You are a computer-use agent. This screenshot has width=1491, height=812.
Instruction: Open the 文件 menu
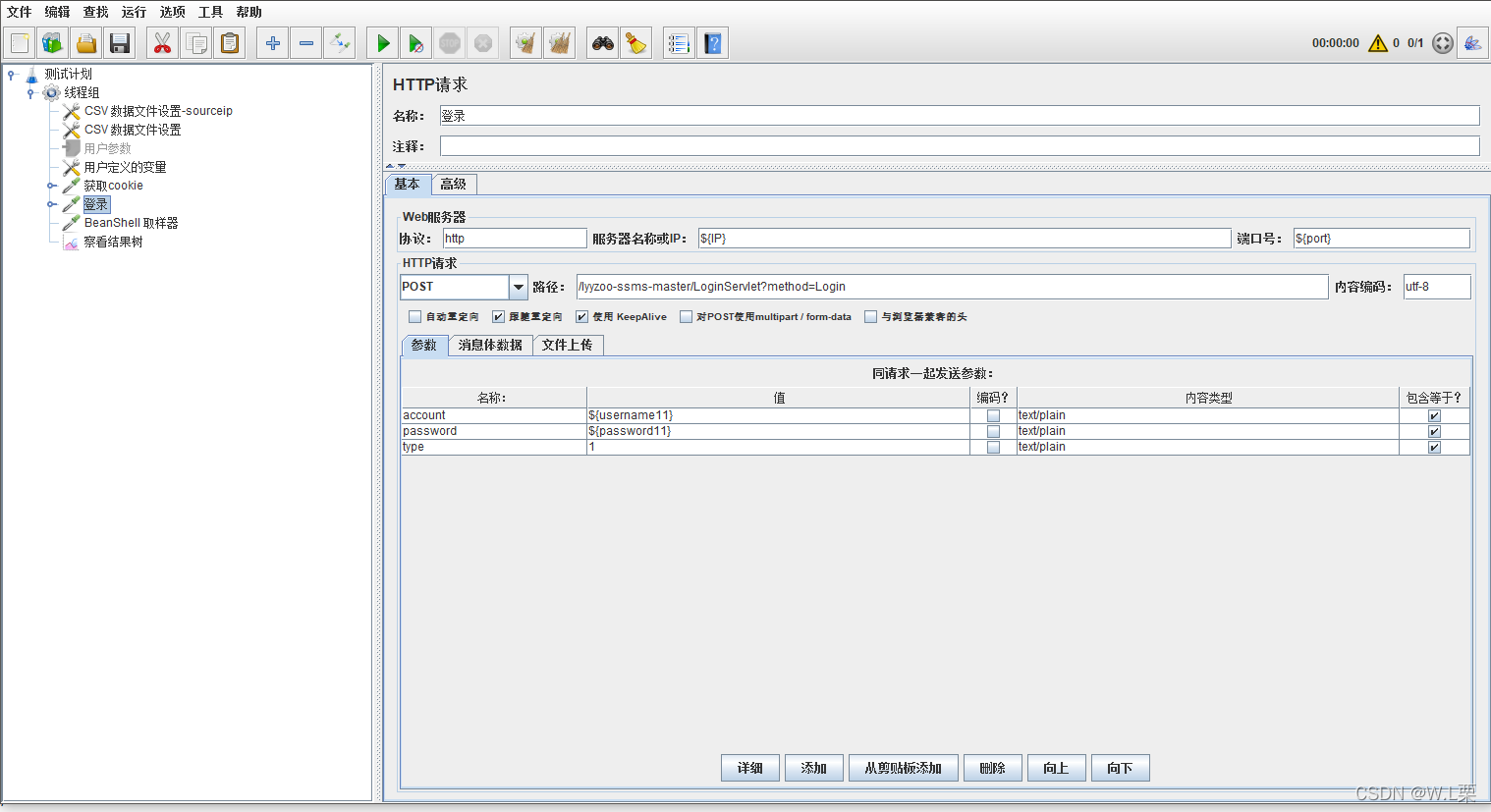(x=20, y=12)
